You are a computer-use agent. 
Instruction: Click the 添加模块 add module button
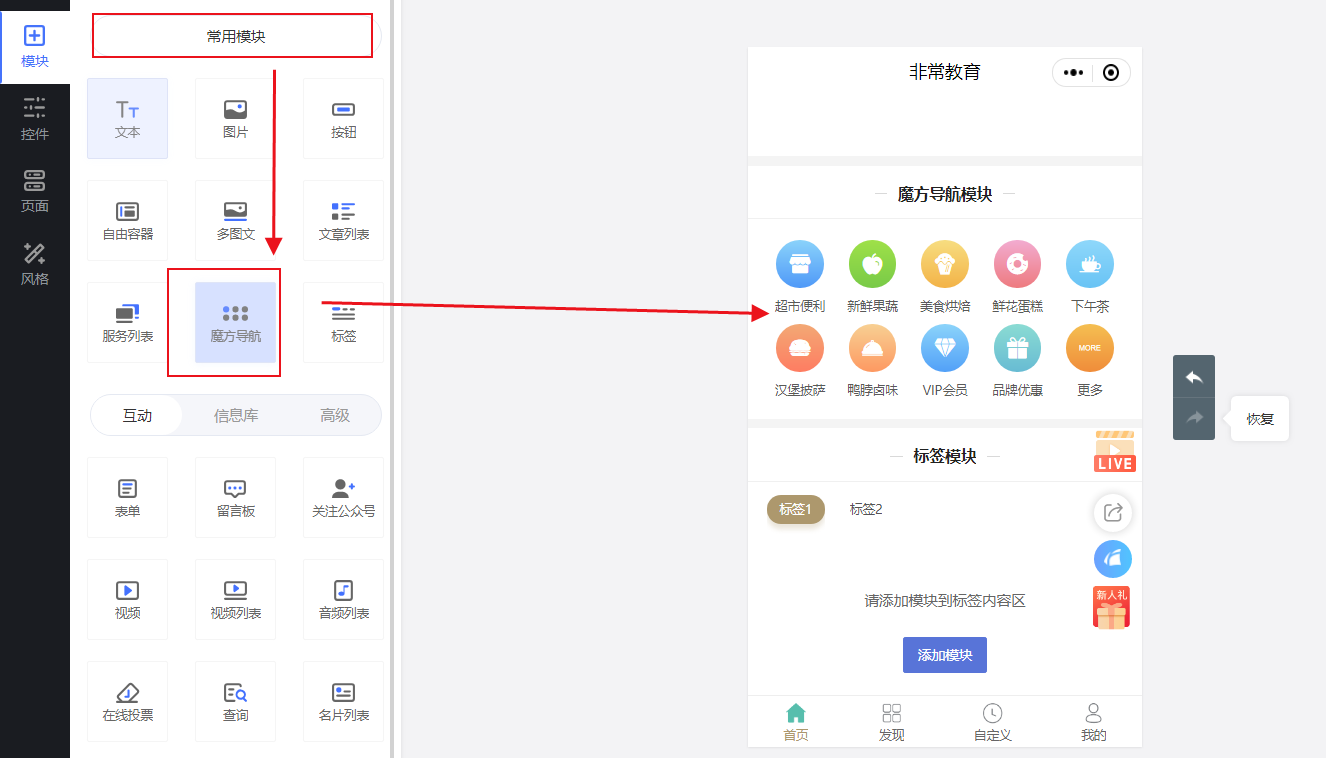pyautogui.click(x=944, y=654)
